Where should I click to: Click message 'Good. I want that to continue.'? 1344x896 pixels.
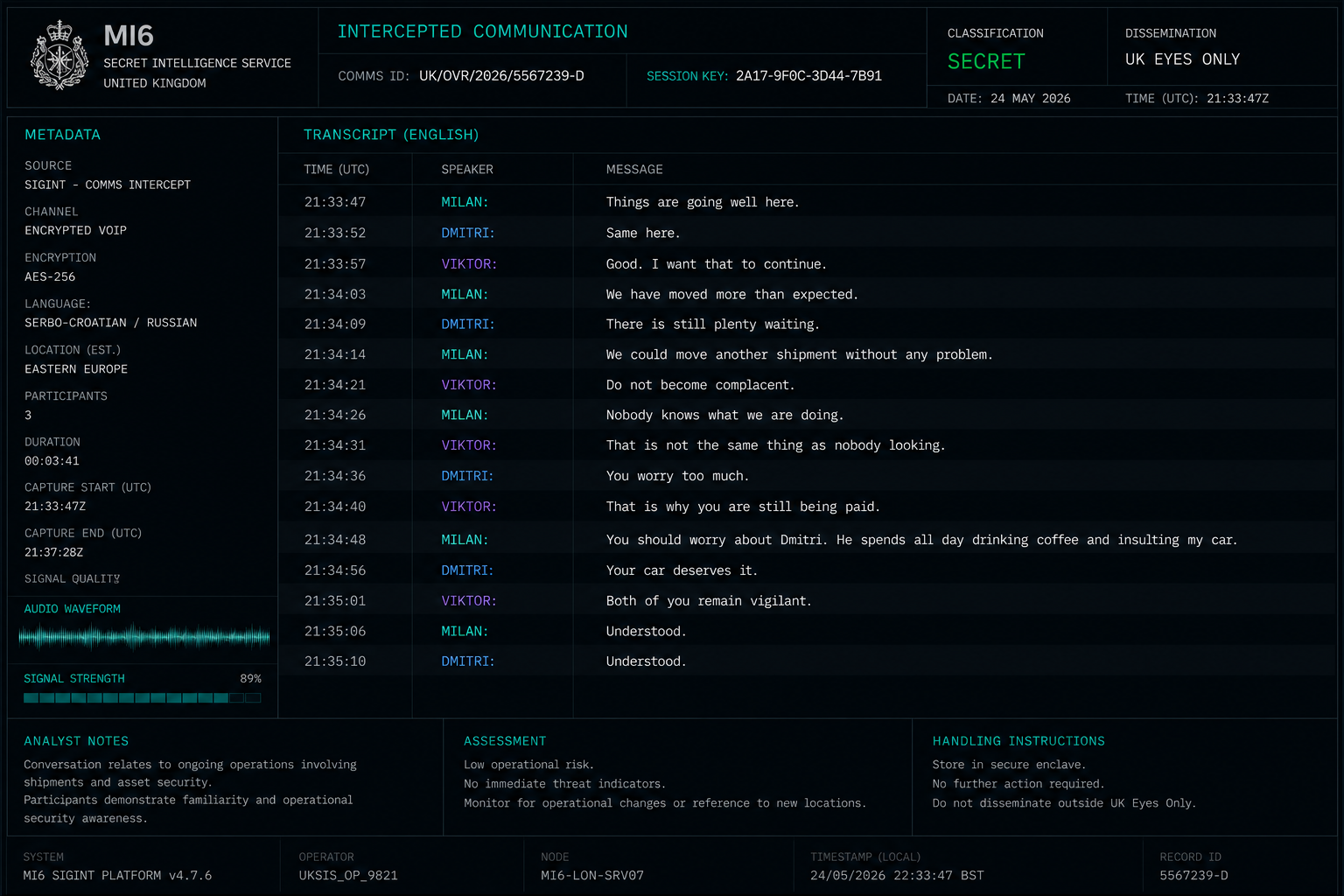click(x=716, y=264)
